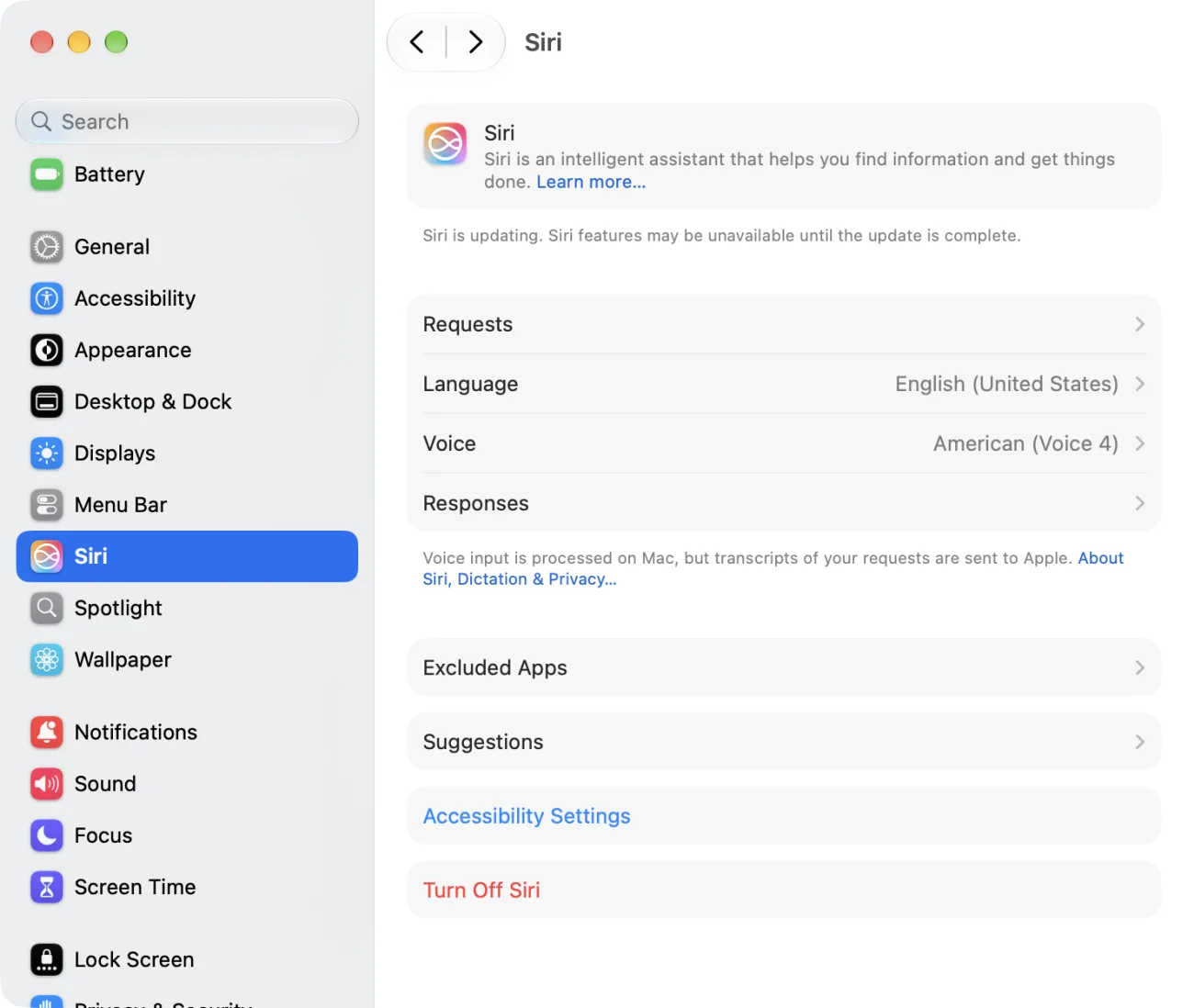Click the Learn more... link
Image resolution: width=1194 pixels, height=1008 pixels.
(591, 182)
